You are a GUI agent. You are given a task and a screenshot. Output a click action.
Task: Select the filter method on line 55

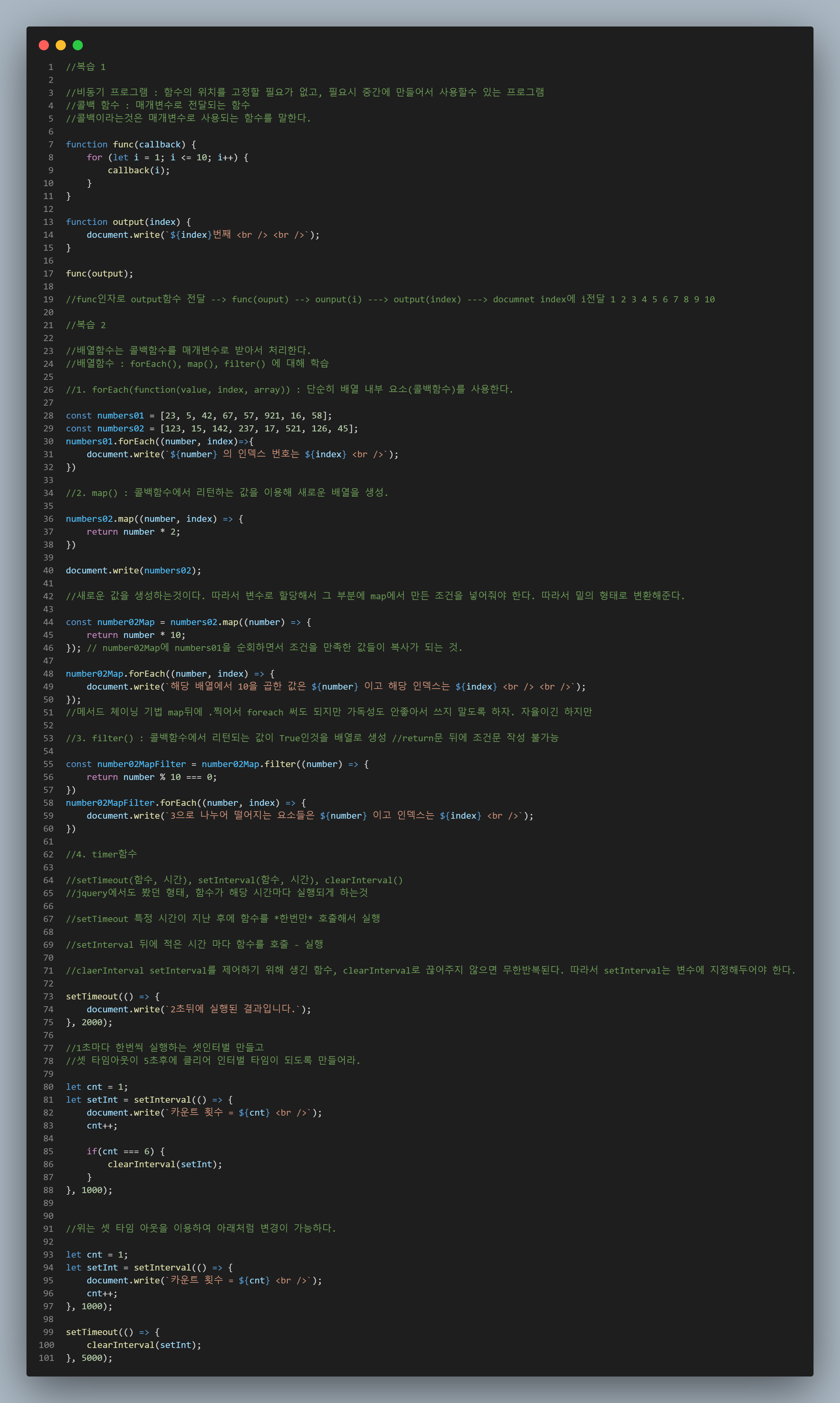[x=279, y=764]
